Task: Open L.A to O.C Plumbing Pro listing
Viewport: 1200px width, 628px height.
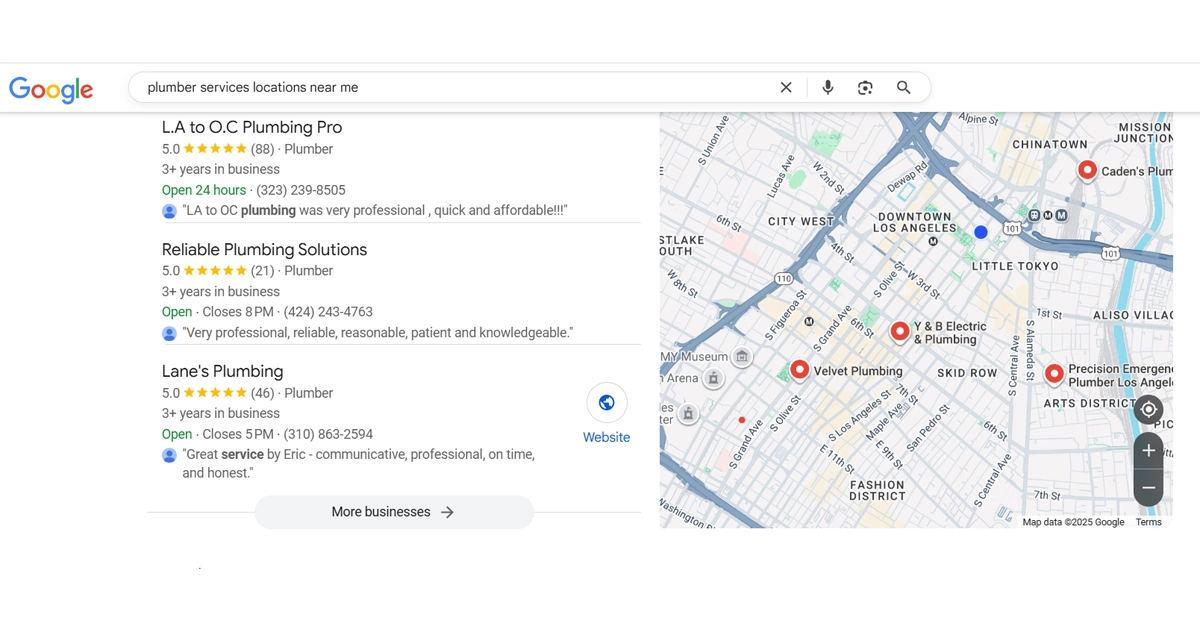Action: click(252, 128)
